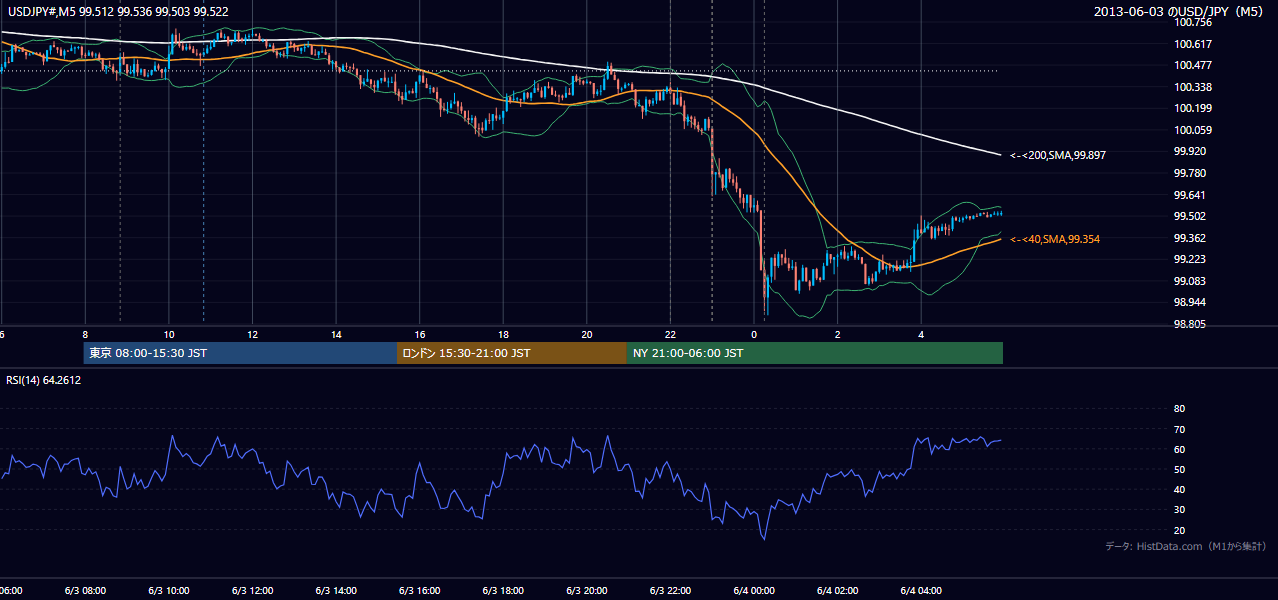Image resolution: width=1278 pixels, height=600 pixels.
Task: Click price axis label 99.502
Action: point(1190,216)
